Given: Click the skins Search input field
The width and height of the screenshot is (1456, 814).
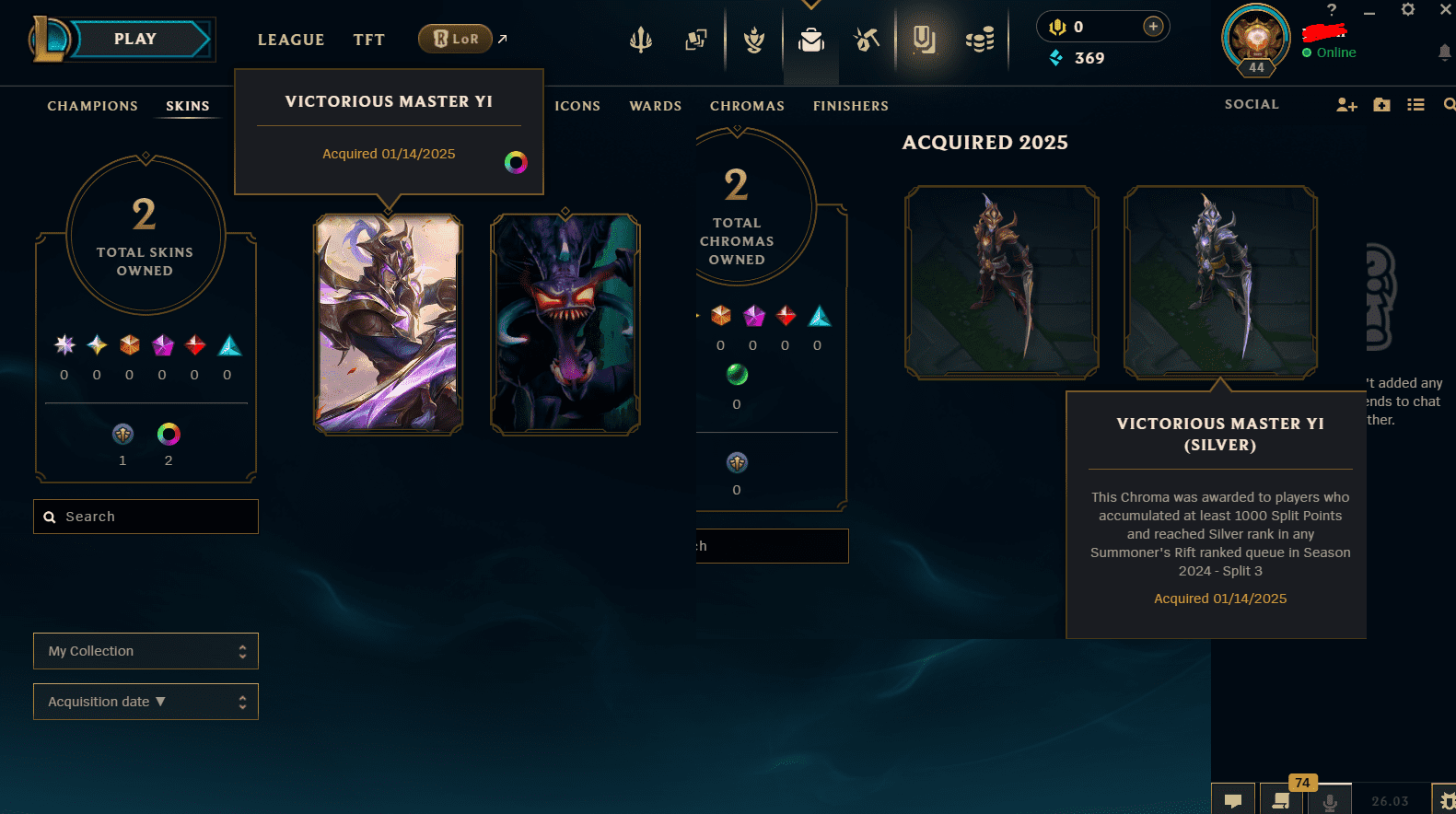Looking at the screenshot, I should click(146, 517).
